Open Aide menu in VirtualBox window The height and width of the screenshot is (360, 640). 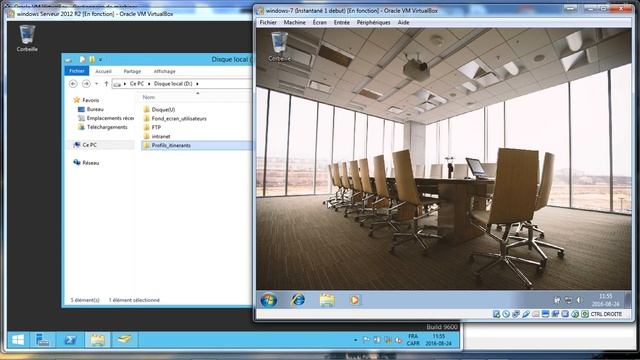pyautogui.click(x=403, y=22)
